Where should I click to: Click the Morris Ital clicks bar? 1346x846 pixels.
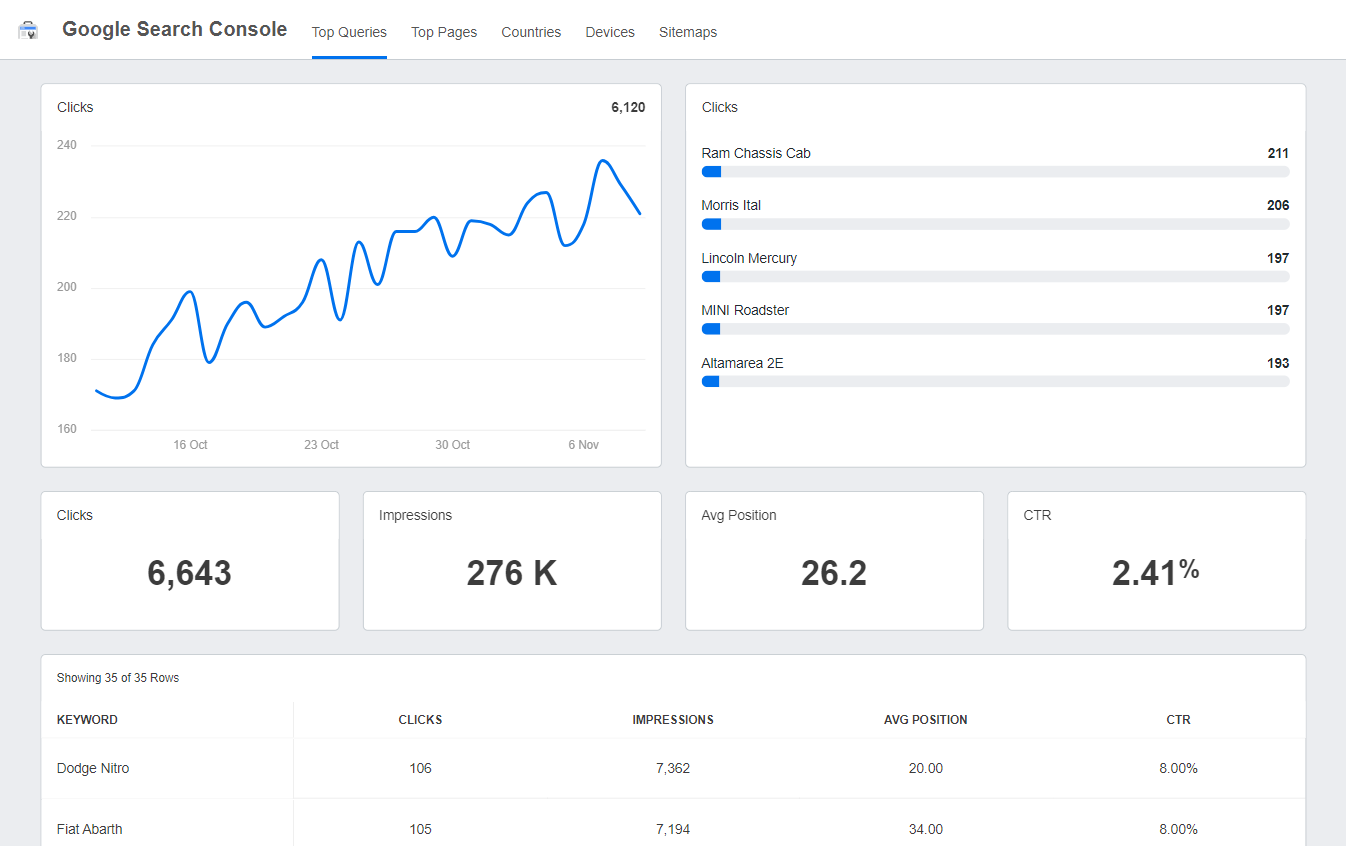[995, 224]
